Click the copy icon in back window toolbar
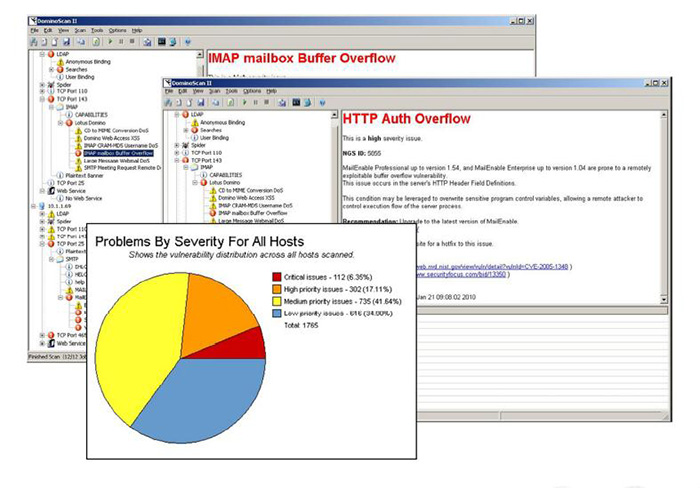This screenshot has height=488, width=700. 81,42
